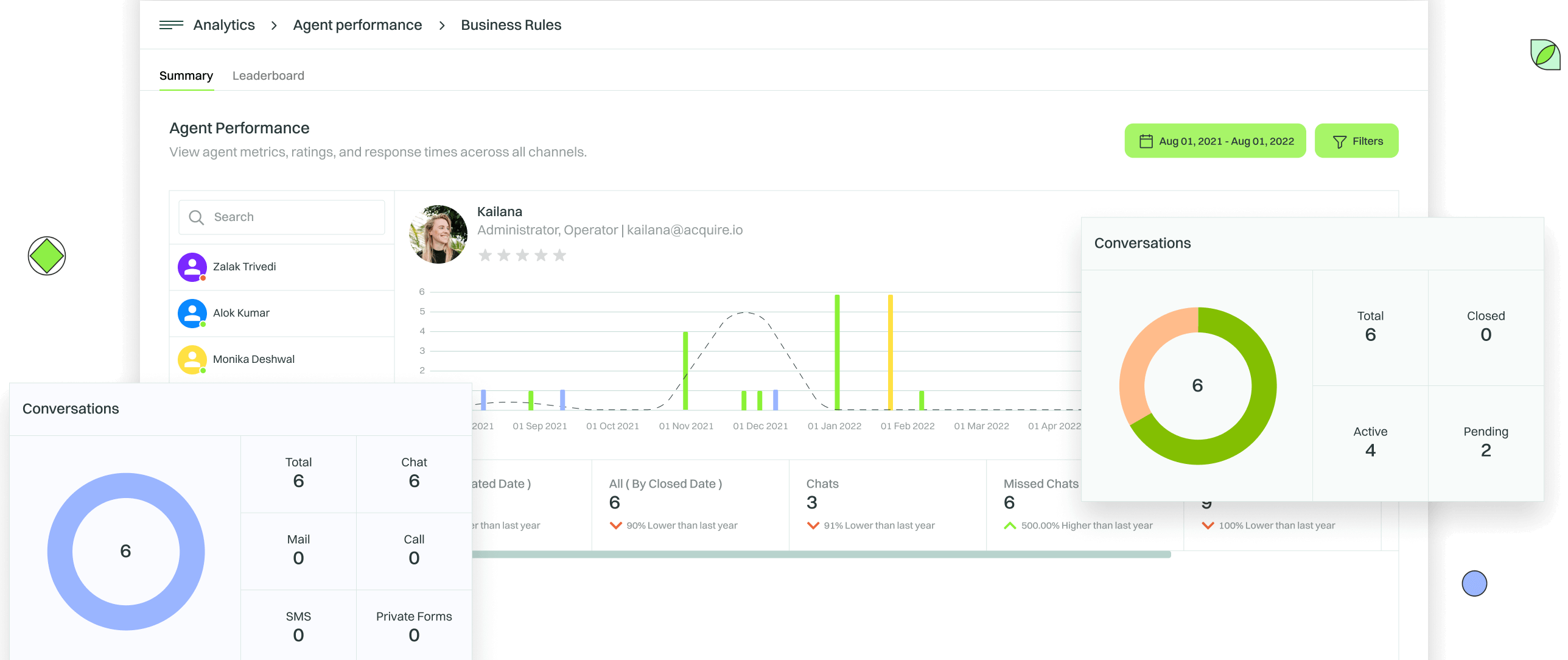Click the magnifier icon in search box
The image size is (1568, 660).
pyautogui.click(x=196, y=217)
